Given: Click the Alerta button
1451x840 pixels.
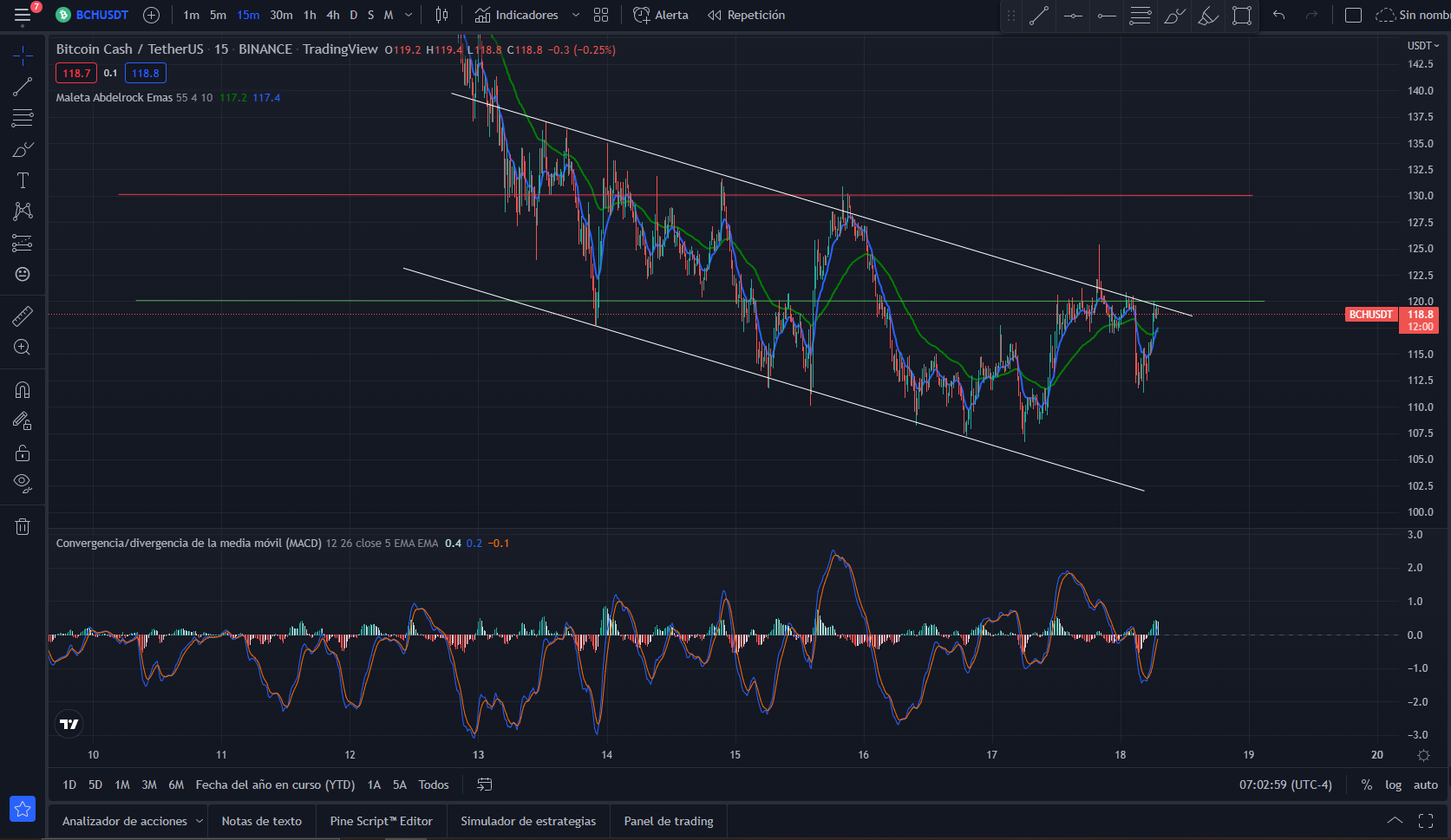Looking at the screenshot, I should pyautogui.click(x=661, y=15).
